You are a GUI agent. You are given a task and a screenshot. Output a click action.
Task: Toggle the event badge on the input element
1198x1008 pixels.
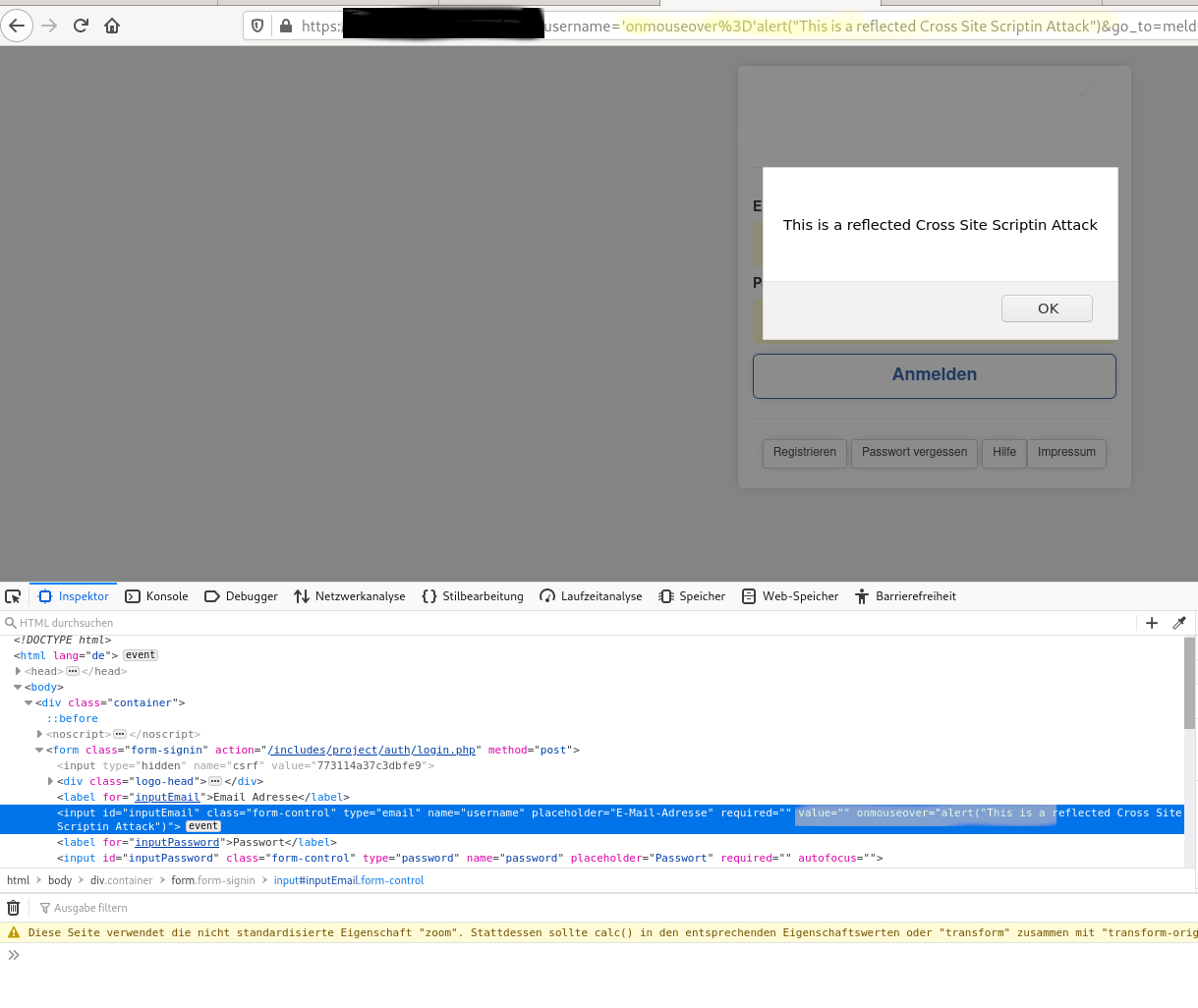click(203, 826)
